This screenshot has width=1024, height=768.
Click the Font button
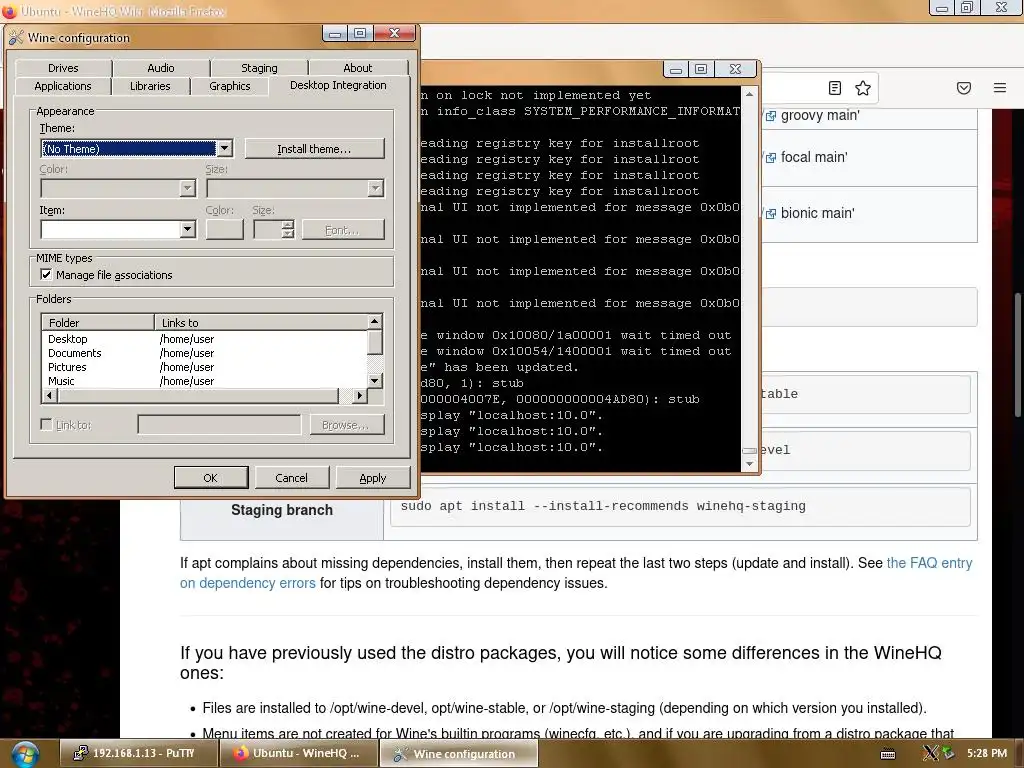[x=342, y=230]
